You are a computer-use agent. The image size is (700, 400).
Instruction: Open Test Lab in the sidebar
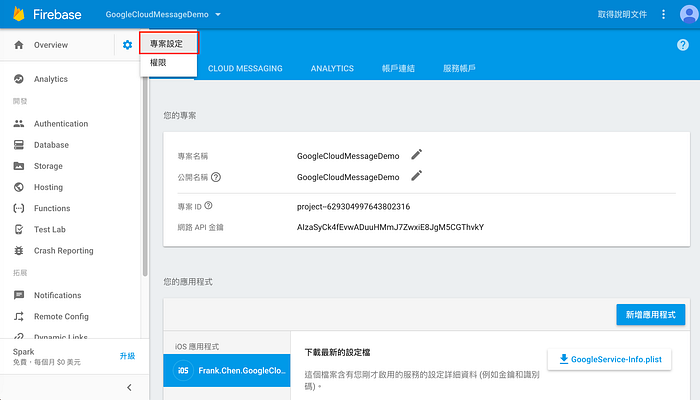(50, 229)
